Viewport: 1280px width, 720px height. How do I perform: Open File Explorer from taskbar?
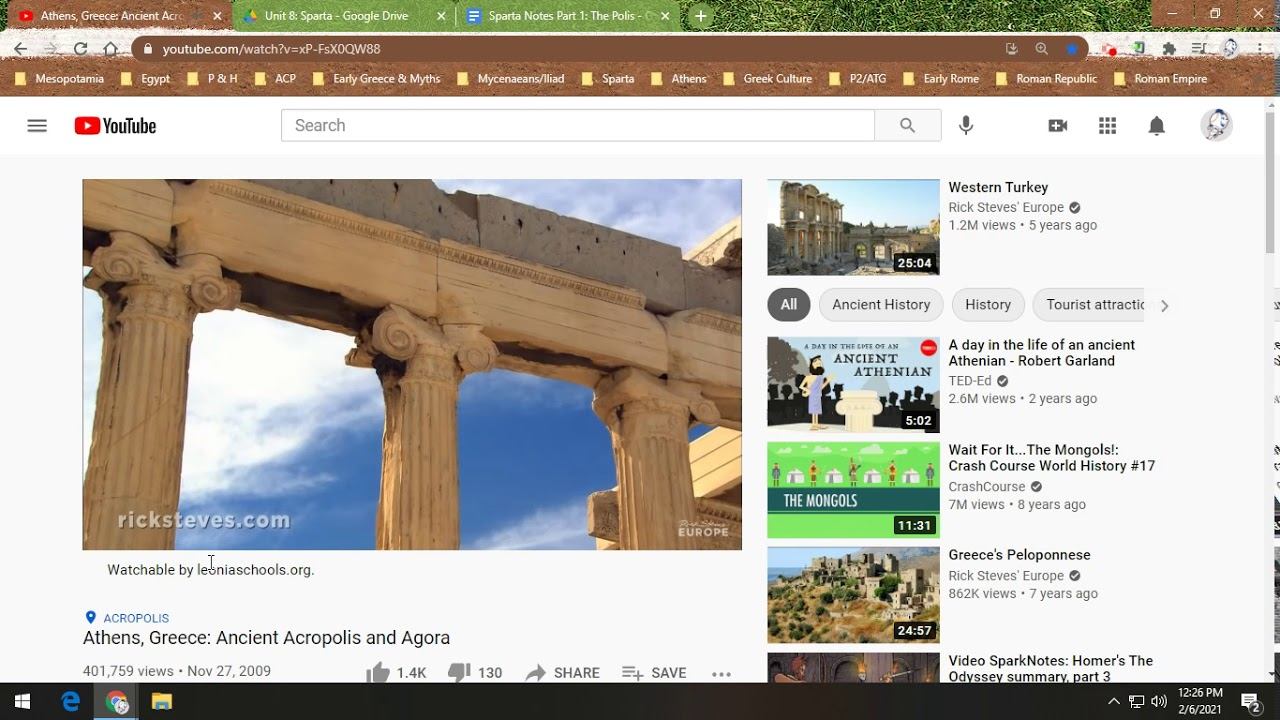click(162, 701)
